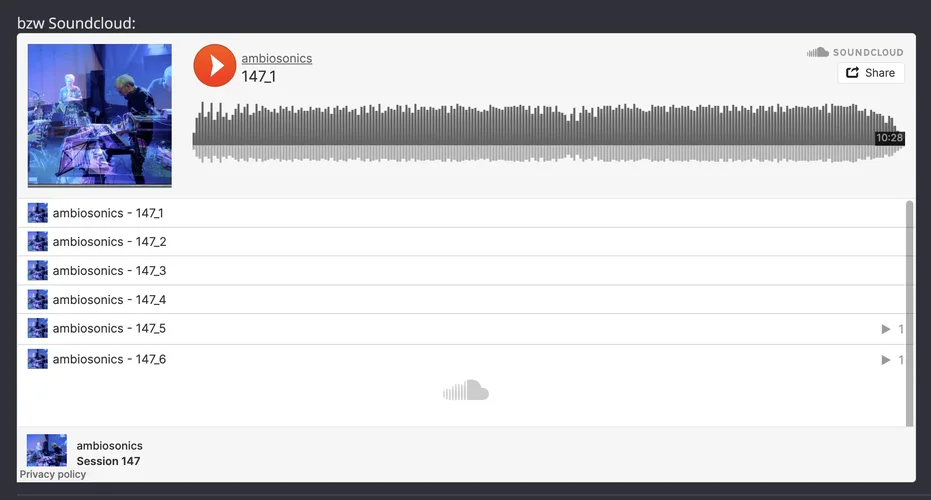The height and width of the screenshot is (500, 931).
Task: Click the small Session 147 thumbnail in the footer
Action: point(47,450)
